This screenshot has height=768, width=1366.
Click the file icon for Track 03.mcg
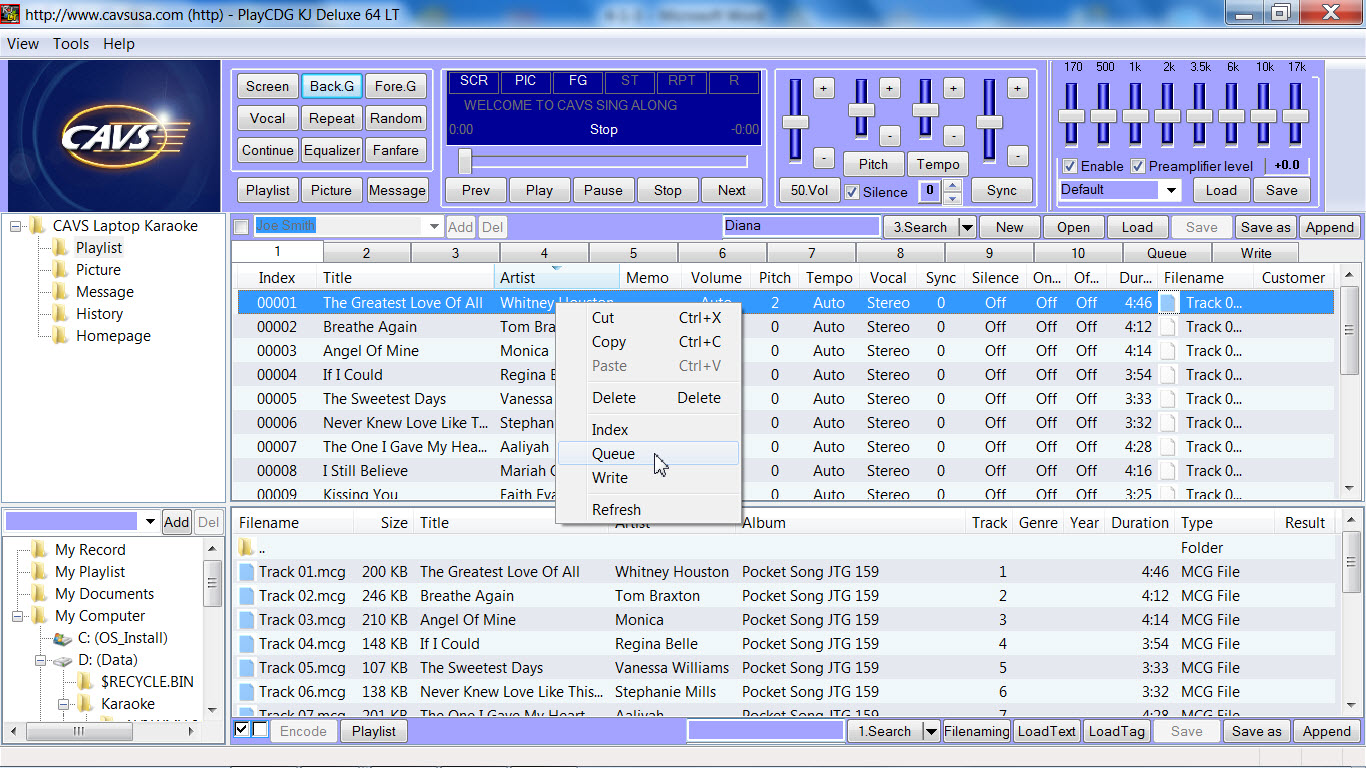click(x=247, y=620)
